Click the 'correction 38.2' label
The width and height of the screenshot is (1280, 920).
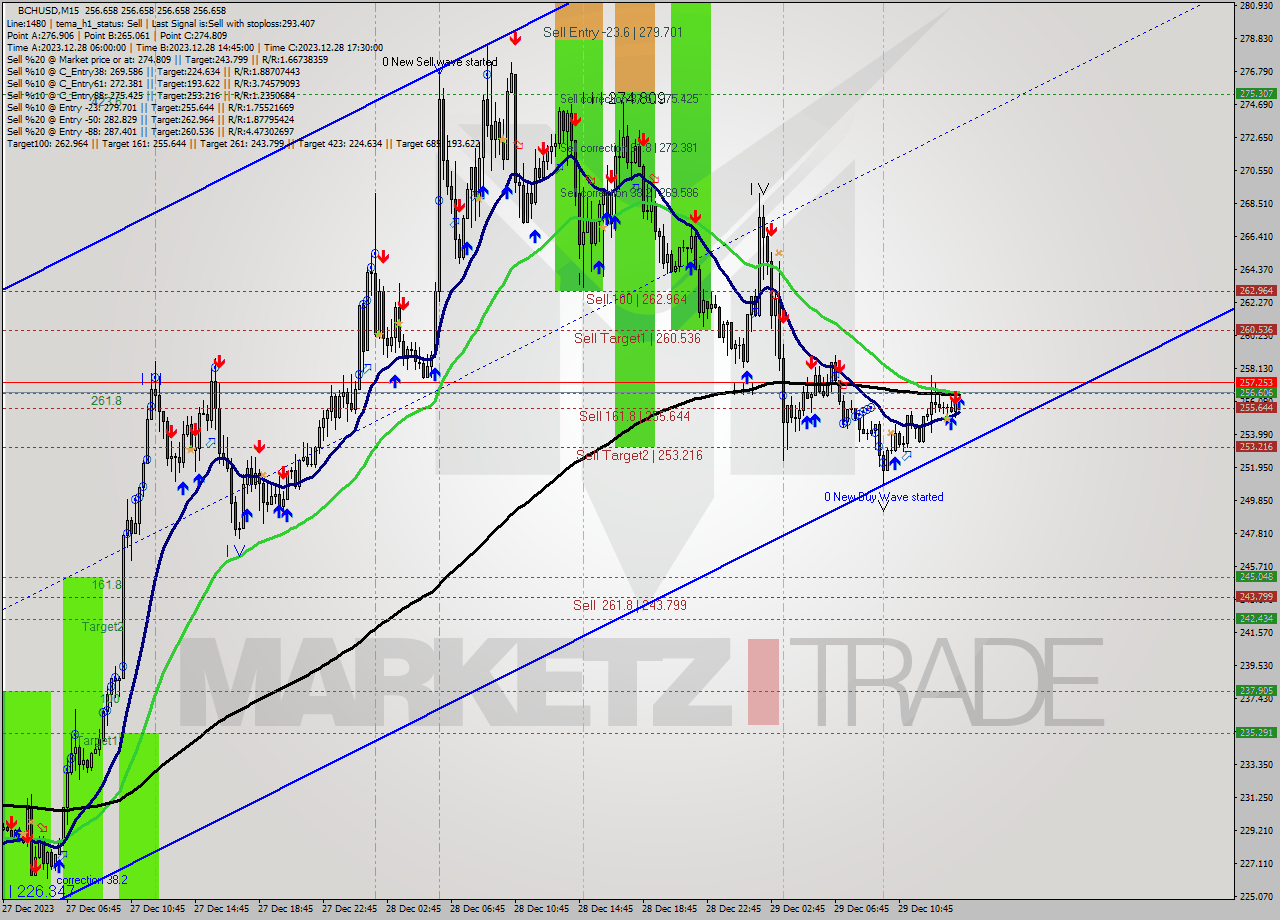pos(92,881)
